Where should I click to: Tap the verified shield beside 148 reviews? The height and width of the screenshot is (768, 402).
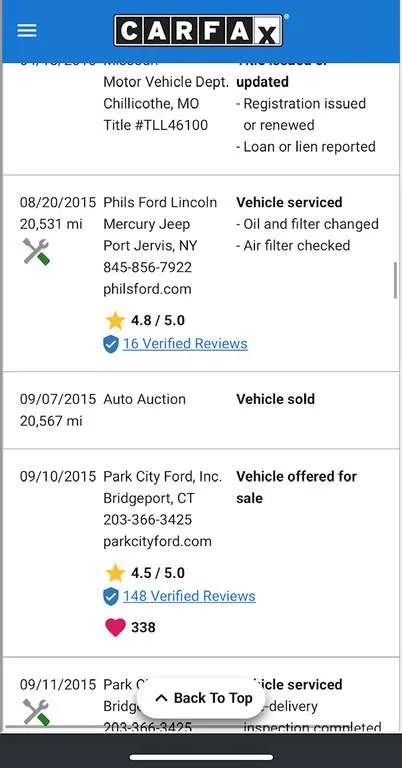pyautogui.click(x=111, y=597)
